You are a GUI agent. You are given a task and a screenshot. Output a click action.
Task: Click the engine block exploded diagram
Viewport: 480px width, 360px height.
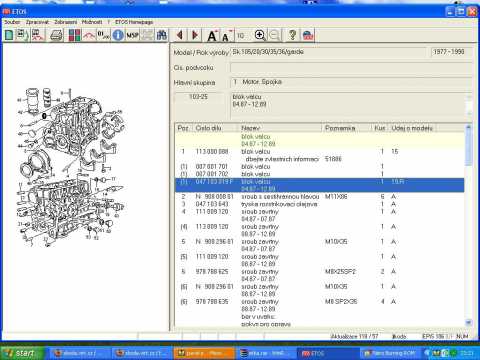(71, 168)
